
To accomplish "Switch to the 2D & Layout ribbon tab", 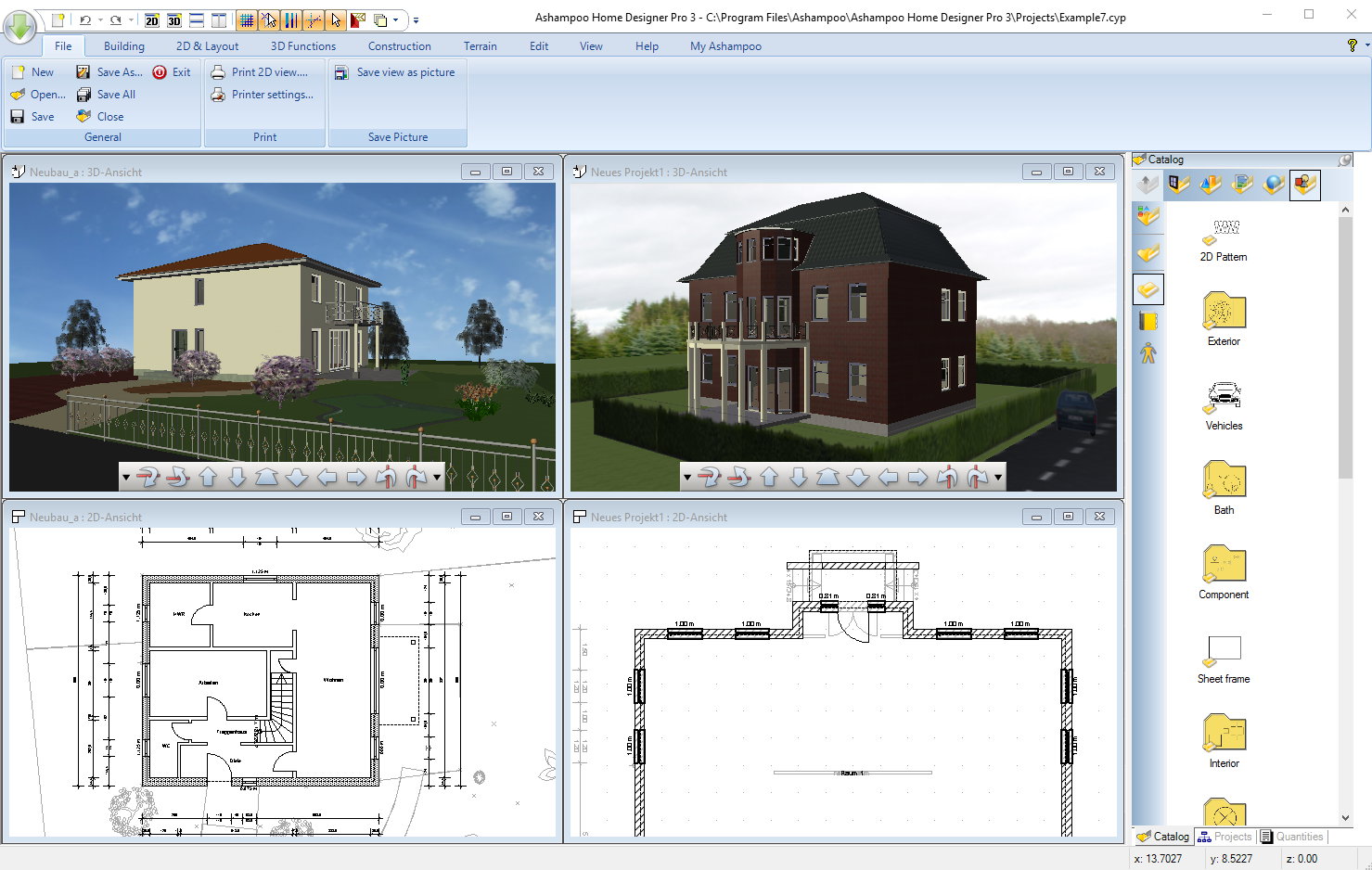I will 207,46.
